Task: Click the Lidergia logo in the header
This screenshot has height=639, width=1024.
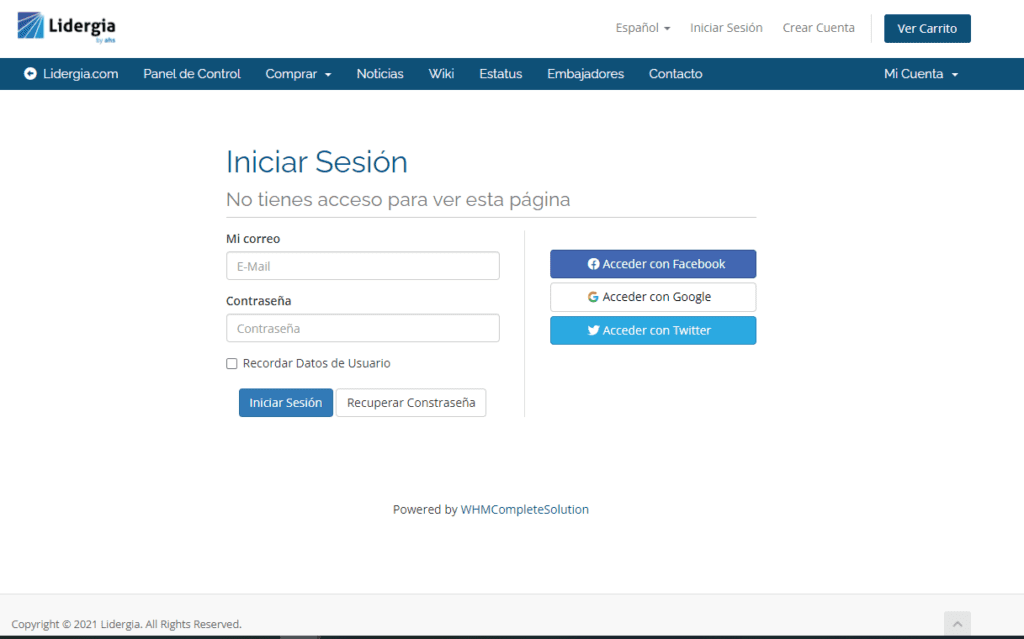Action: pyautogui.click(x=66, y=27)
